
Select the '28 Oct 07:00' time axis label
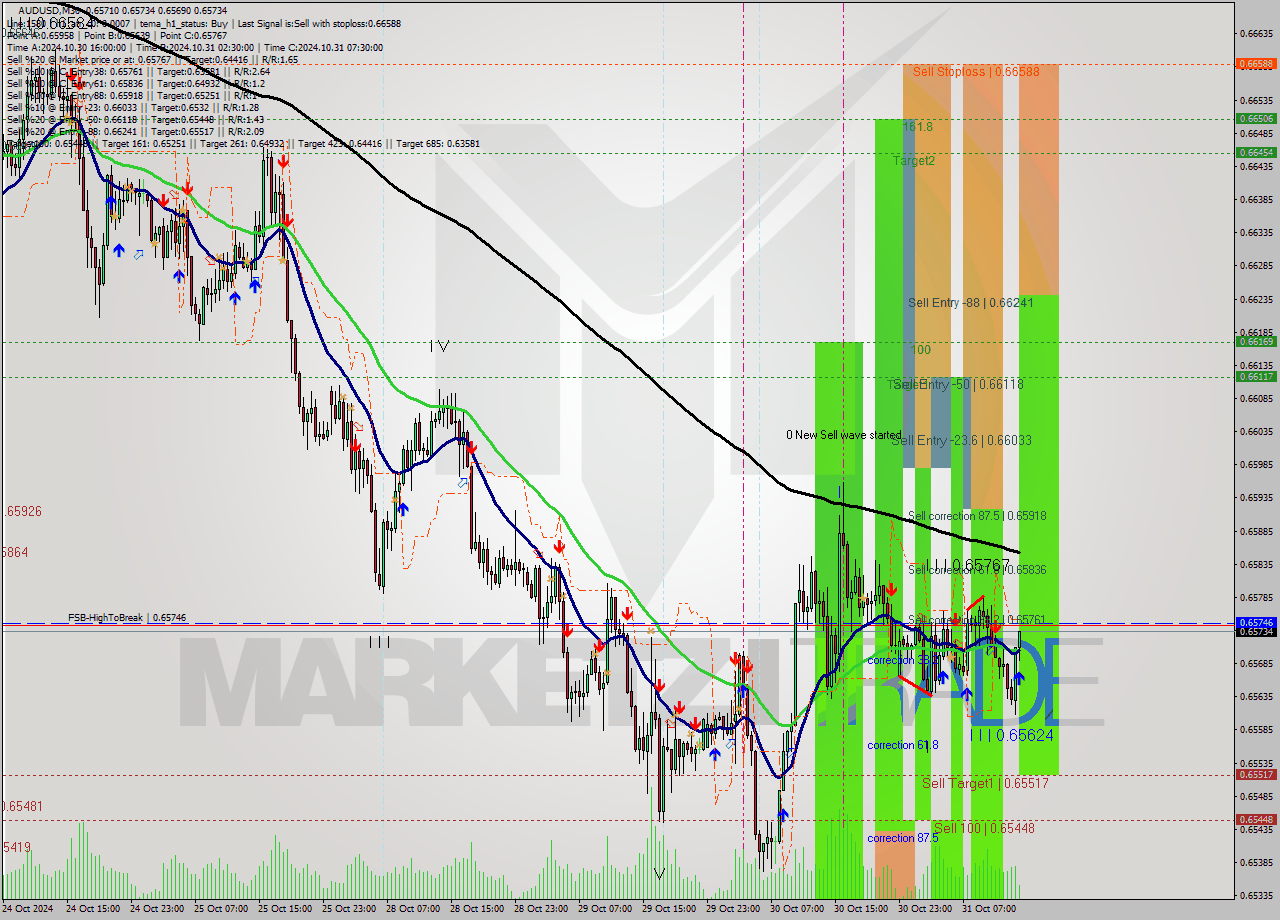click(412, 909)
